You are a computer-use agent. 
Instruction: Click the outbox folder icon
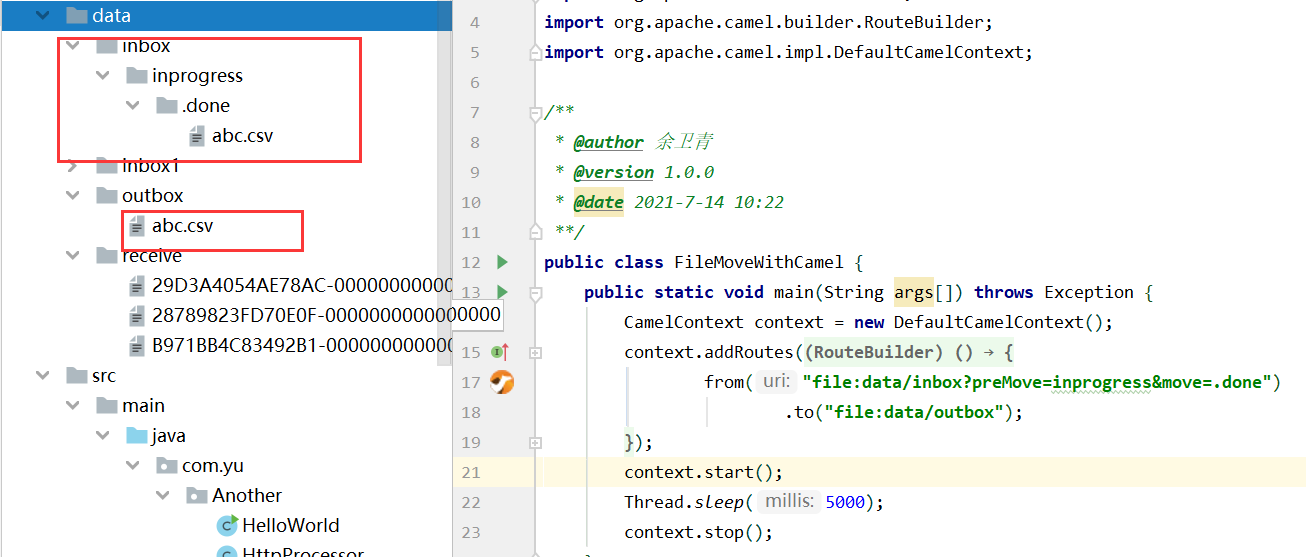point(107,196)
